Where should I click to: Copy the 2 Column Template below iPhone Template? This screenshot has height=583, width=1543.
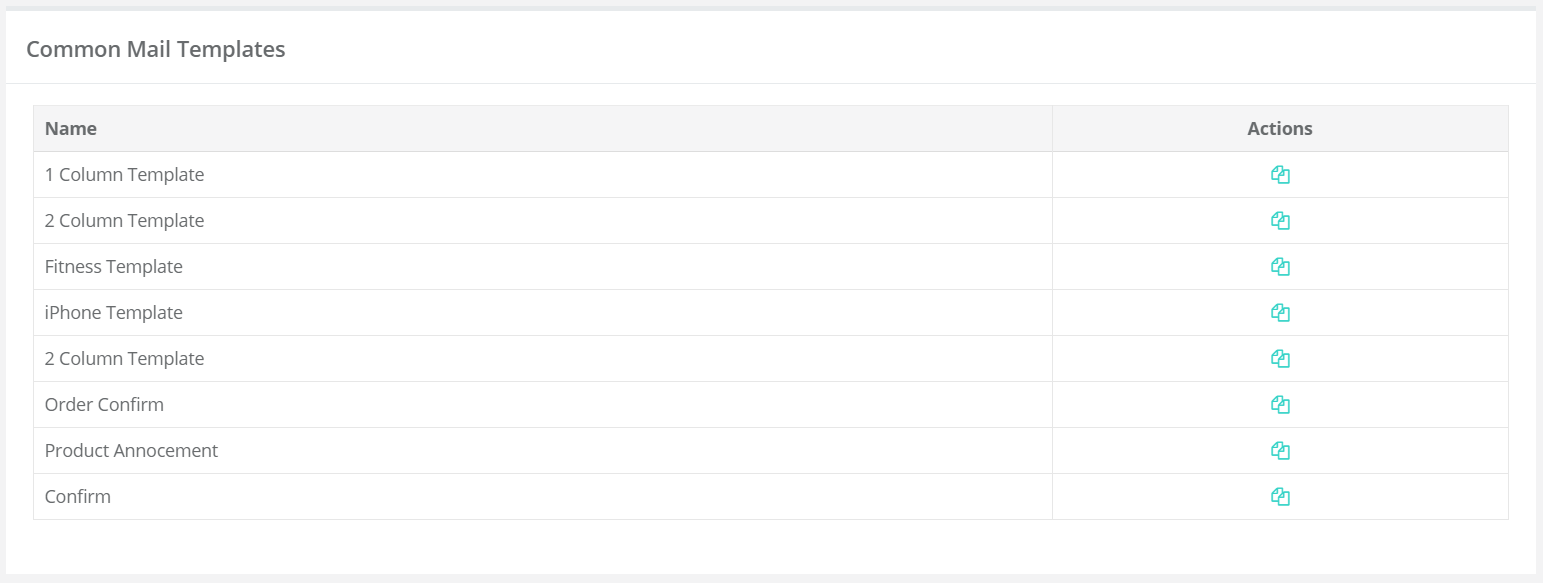click(x=1280, y=359)
